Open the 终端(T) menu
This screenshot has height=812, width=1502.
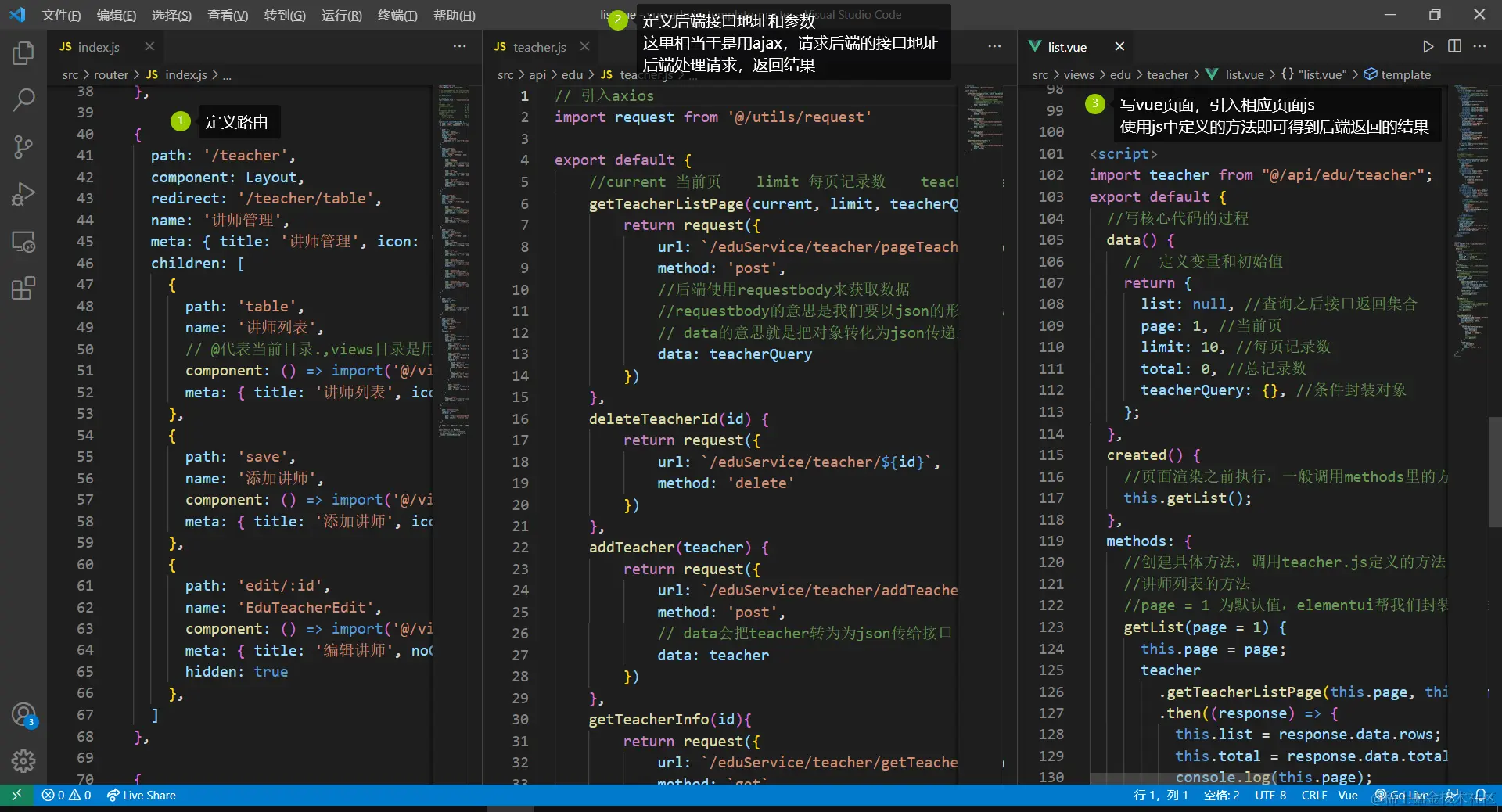tap(397, 16)
